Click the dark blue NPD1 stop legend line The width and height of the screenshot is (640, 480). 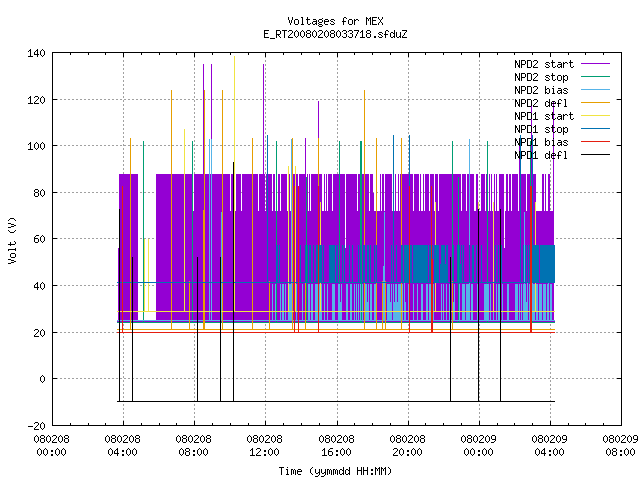click(595, 129)
